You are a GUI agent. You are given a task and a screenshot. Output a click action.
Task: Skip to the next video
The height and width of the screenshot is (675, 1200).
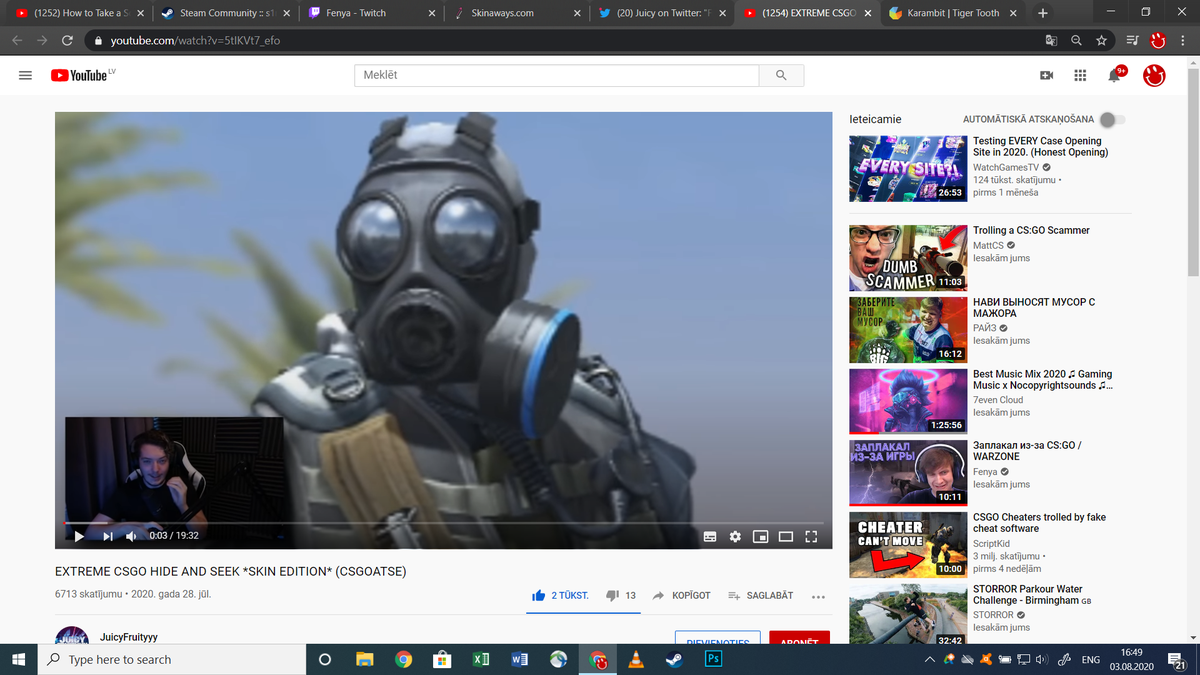click(x=107, y=536)
